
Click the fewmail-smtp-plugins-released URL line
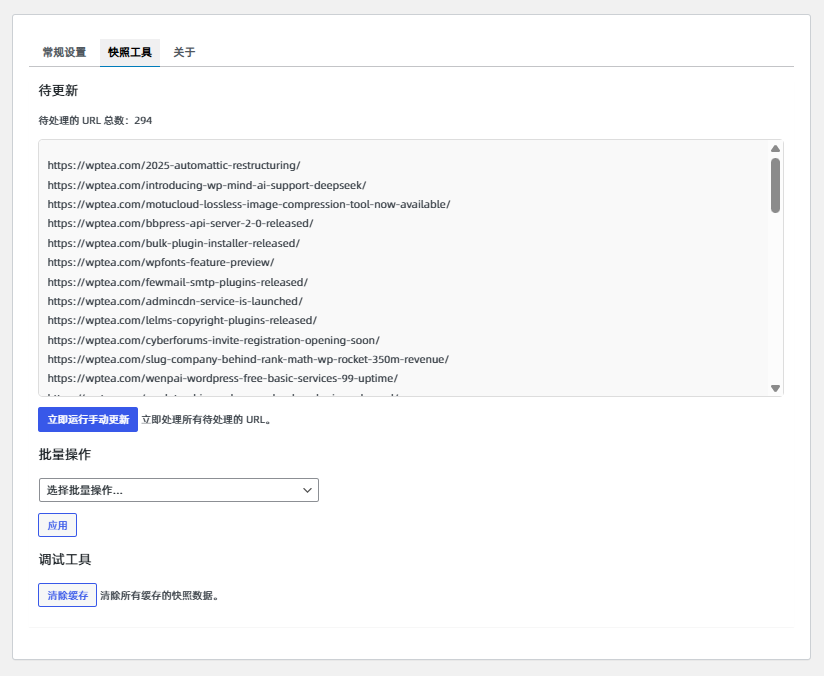177,282
